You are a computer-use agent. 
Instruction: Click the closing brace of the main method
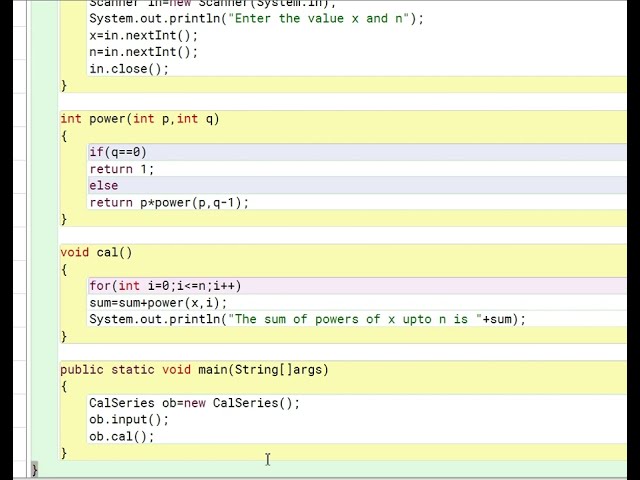pos(64,453)
